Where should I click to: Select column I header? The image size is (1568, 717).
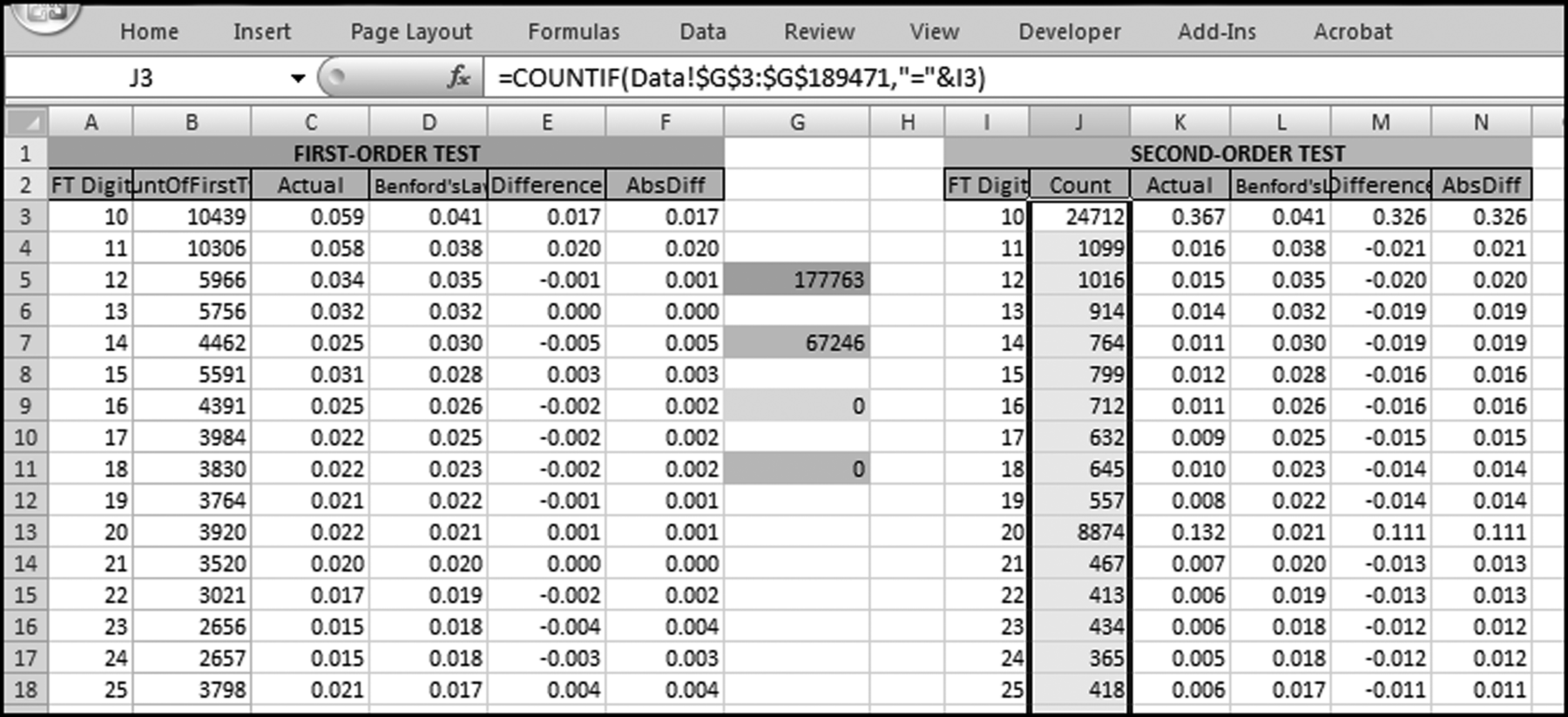point(987,122)
